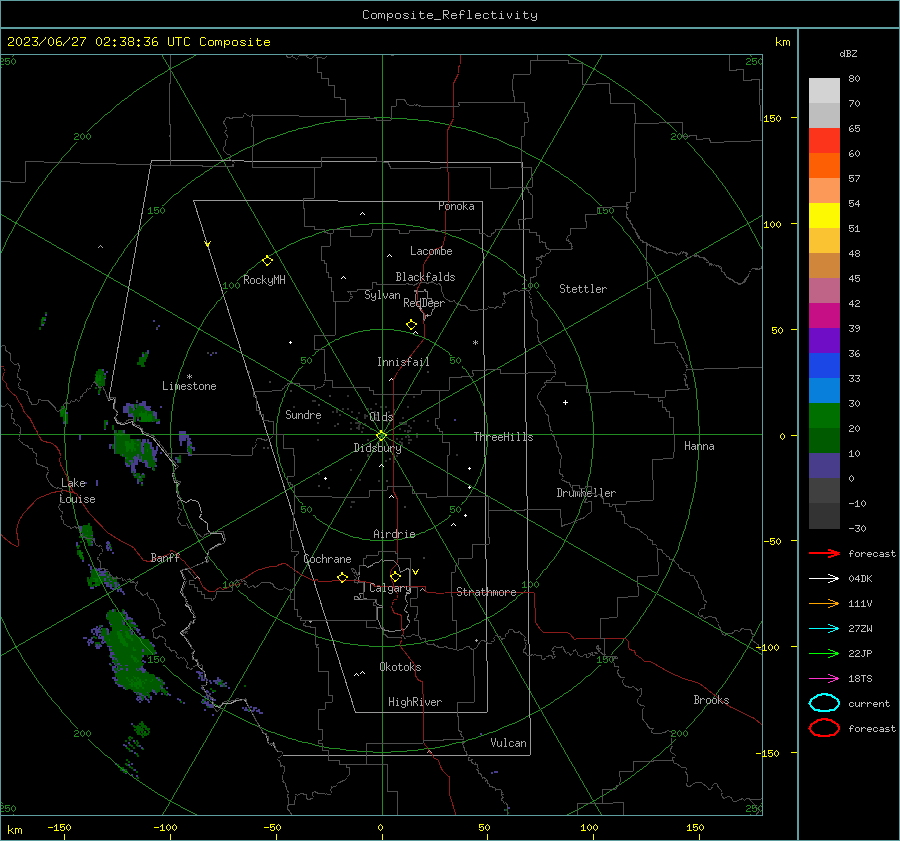Click the Sundre town label
The height and width of the screenshot is (841, 900).
pyautogui.click(x=303, y=414)
